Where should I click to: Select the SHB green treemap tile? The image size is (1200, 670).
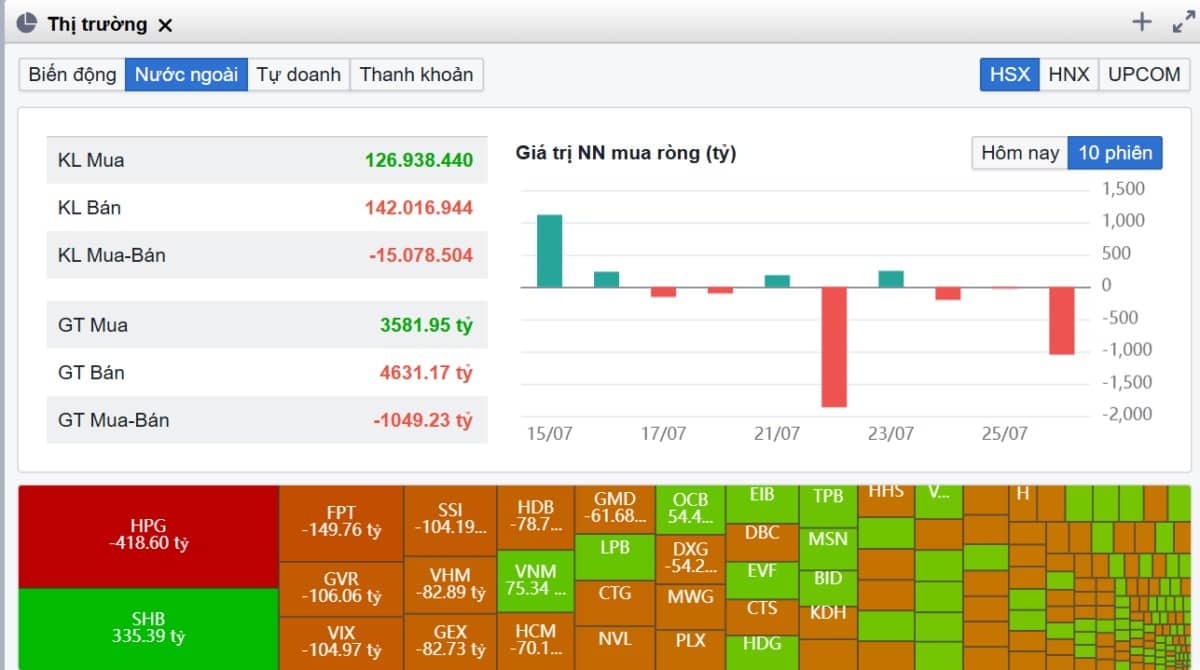[148, 628]
